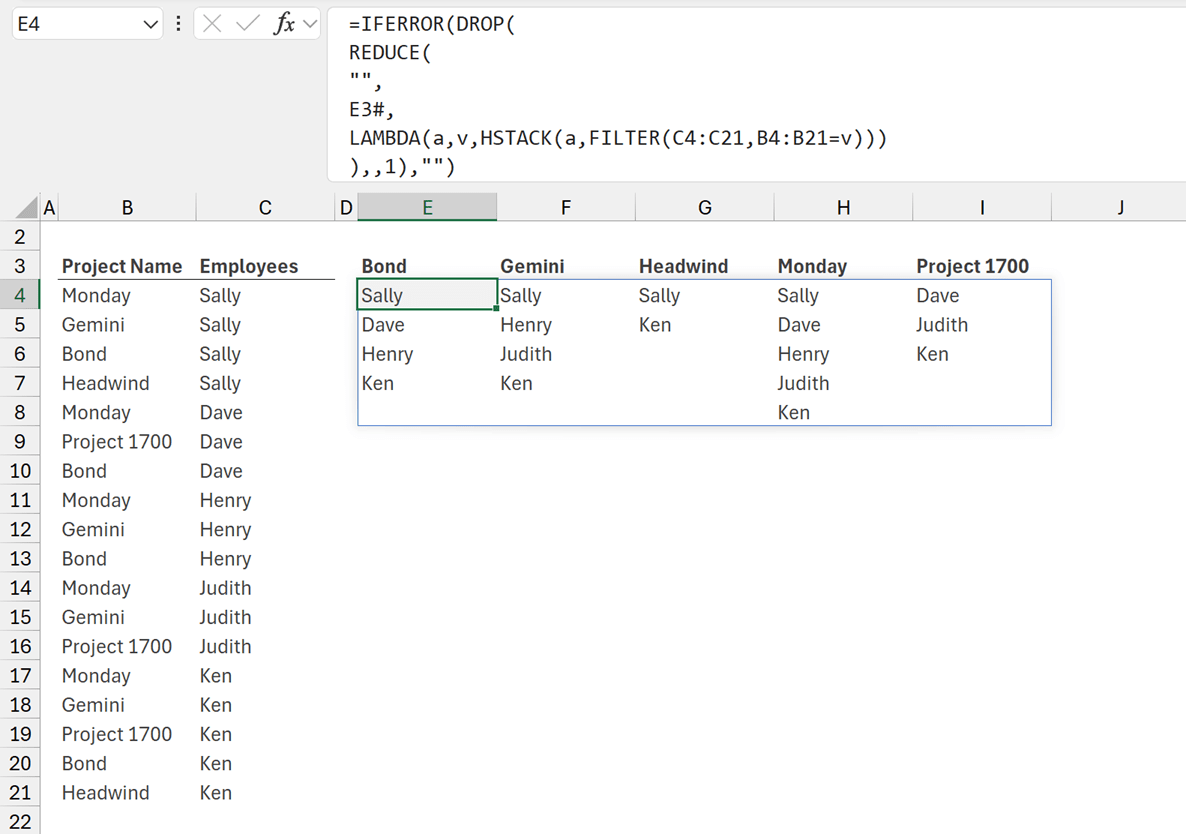Click the Employees header cell
Image resolution: width=1186 pixels, height=834 pixels.
point(249,266)
